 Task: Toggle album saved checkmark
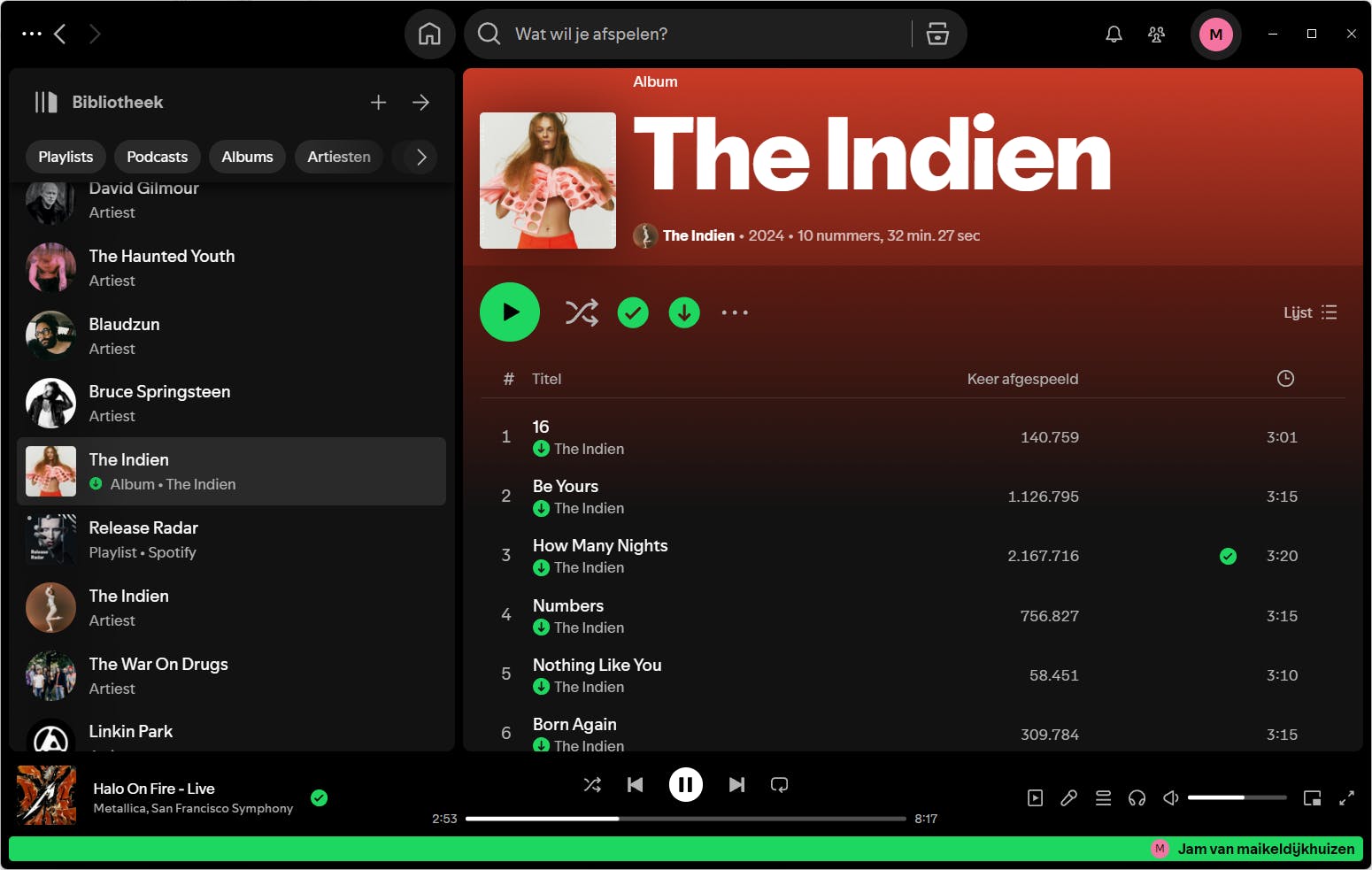point(633,312)
